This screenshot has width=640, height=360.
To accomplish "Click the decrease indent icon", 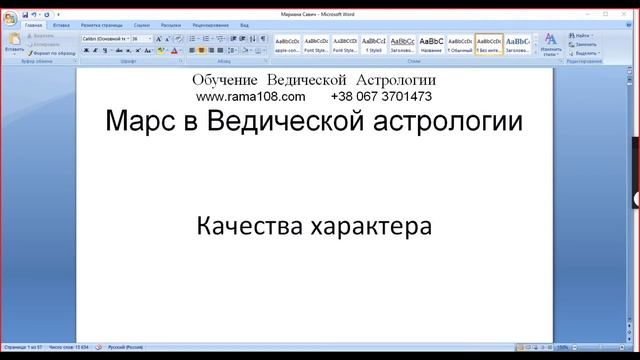I will point(233,39).
